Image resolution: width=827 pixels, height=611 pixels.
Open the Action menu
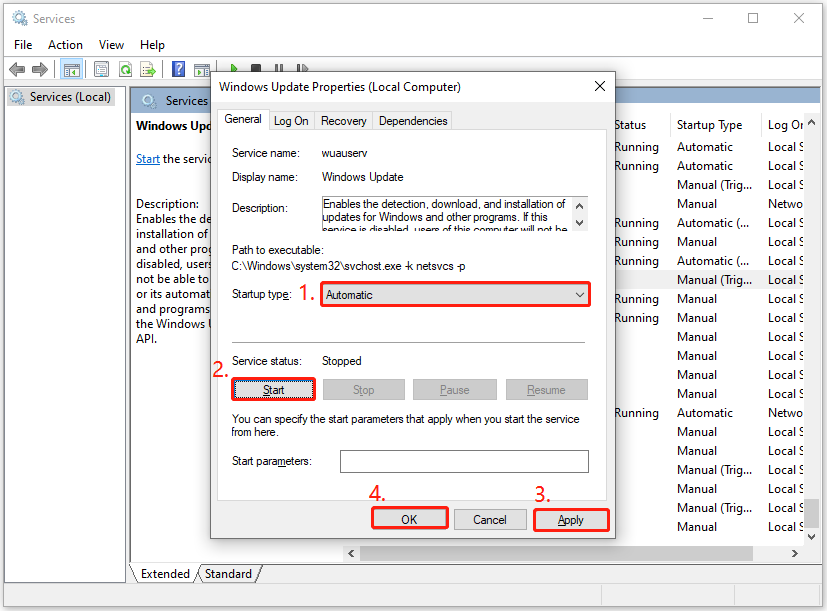(64, 44)
